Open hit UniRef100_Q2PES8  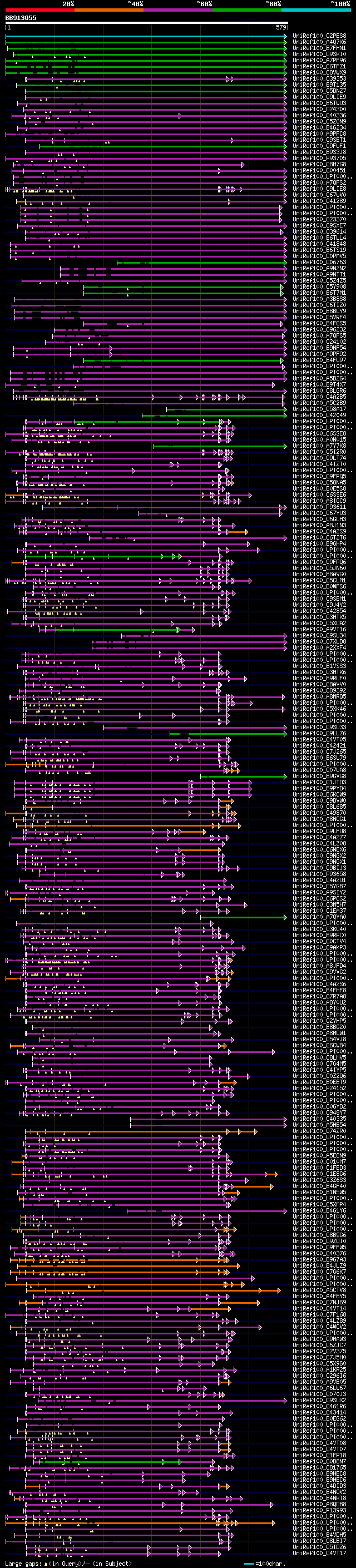click(319, 36)
